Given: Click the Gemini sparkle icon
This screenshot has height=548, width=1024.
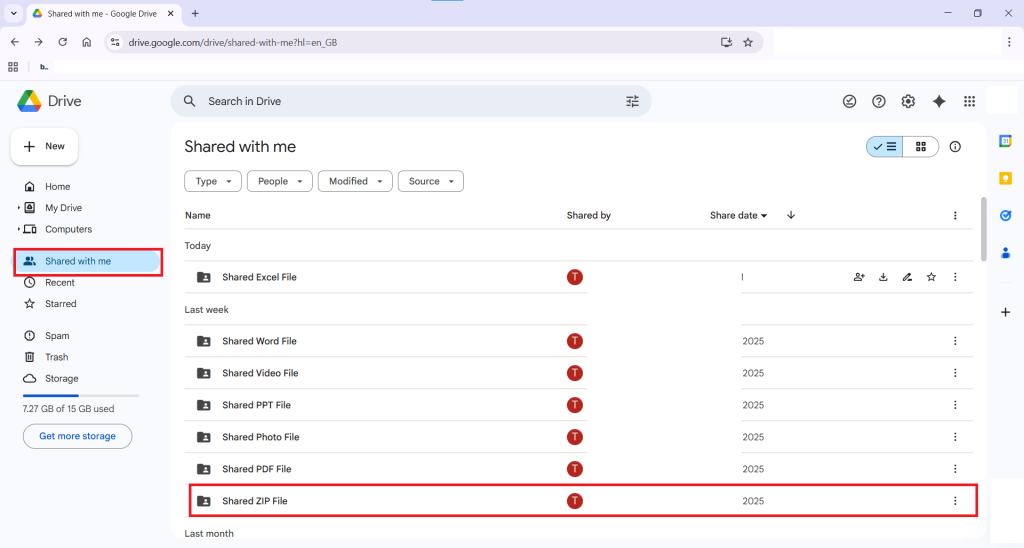Looking at the screenshot, I should point(938,101).
